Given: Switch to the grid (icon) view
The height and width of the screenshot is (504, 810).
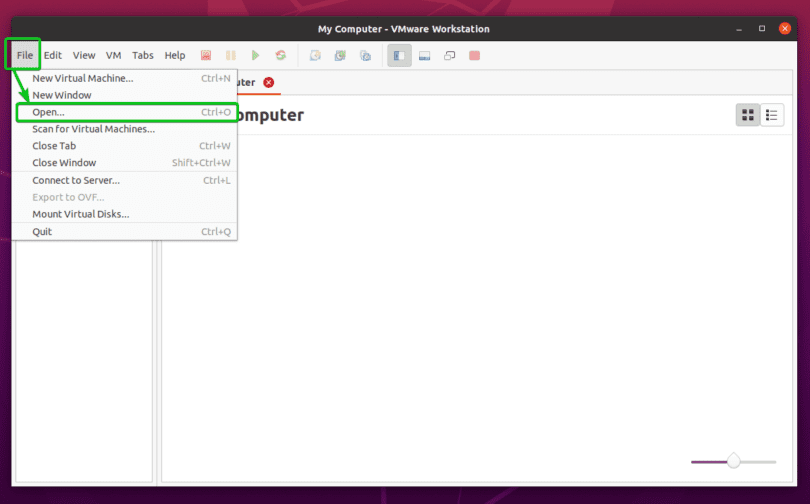Looking at the screenshot, I should coord(747,115).
